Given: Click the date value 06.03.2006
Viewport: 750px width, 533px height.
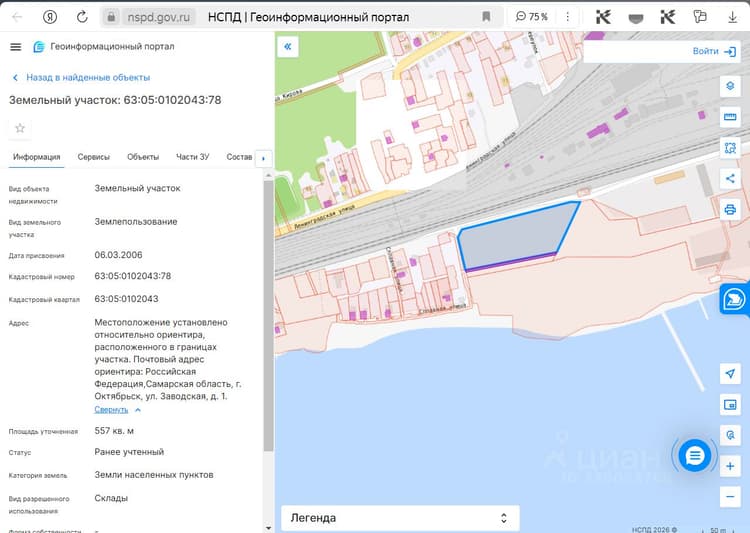Looking at the screenshot, I should coord(118,255).
